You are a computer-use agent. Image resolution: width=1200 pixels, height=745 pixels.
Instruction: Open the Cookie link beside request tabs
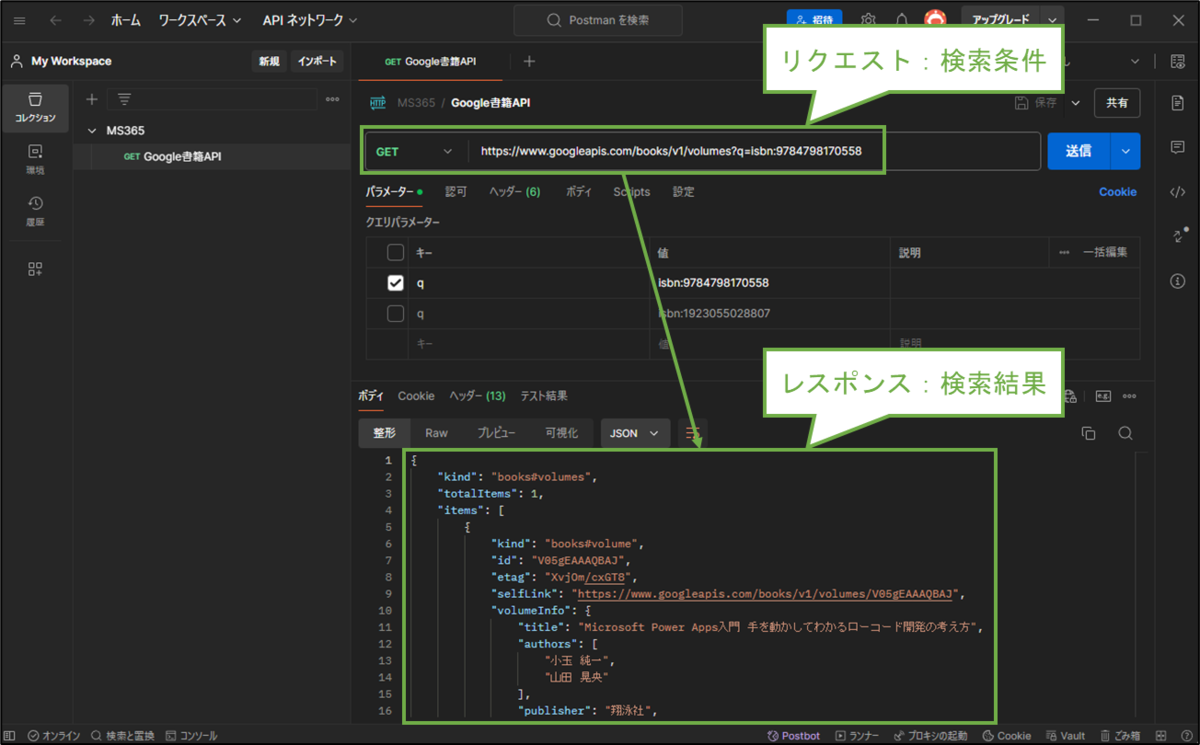pyautogui.click(x=1117, y=192)
